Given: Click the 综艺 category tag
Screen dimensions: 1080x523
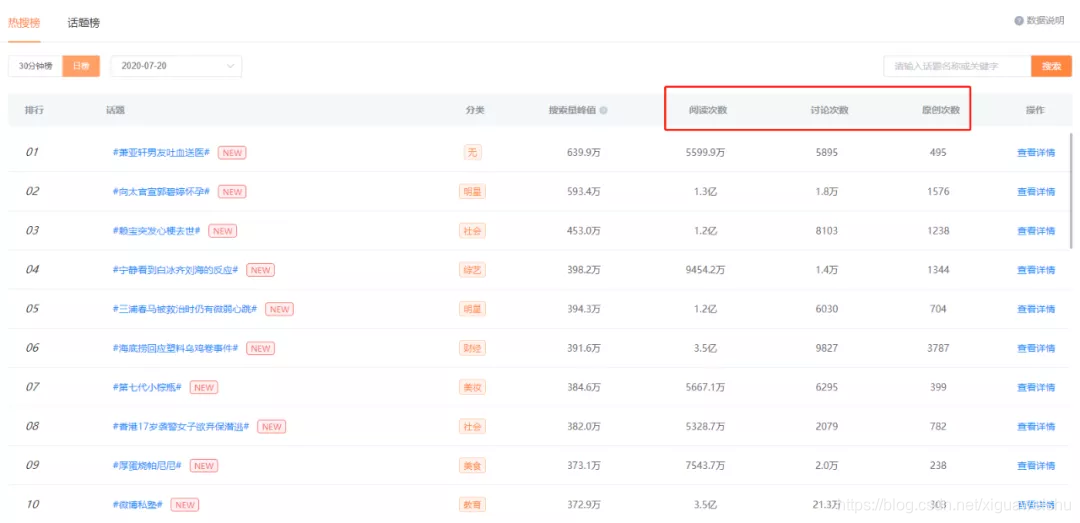Looking at the screenshot, I should click(472, 270).
